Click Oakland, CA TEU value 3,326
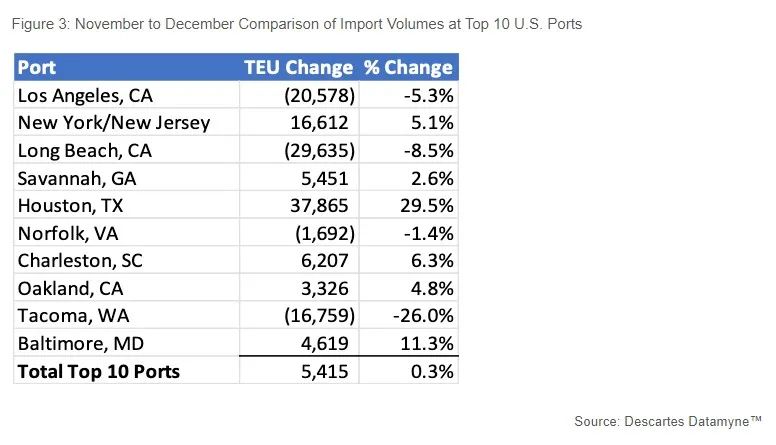776x445 pixels. pos(327,288)
